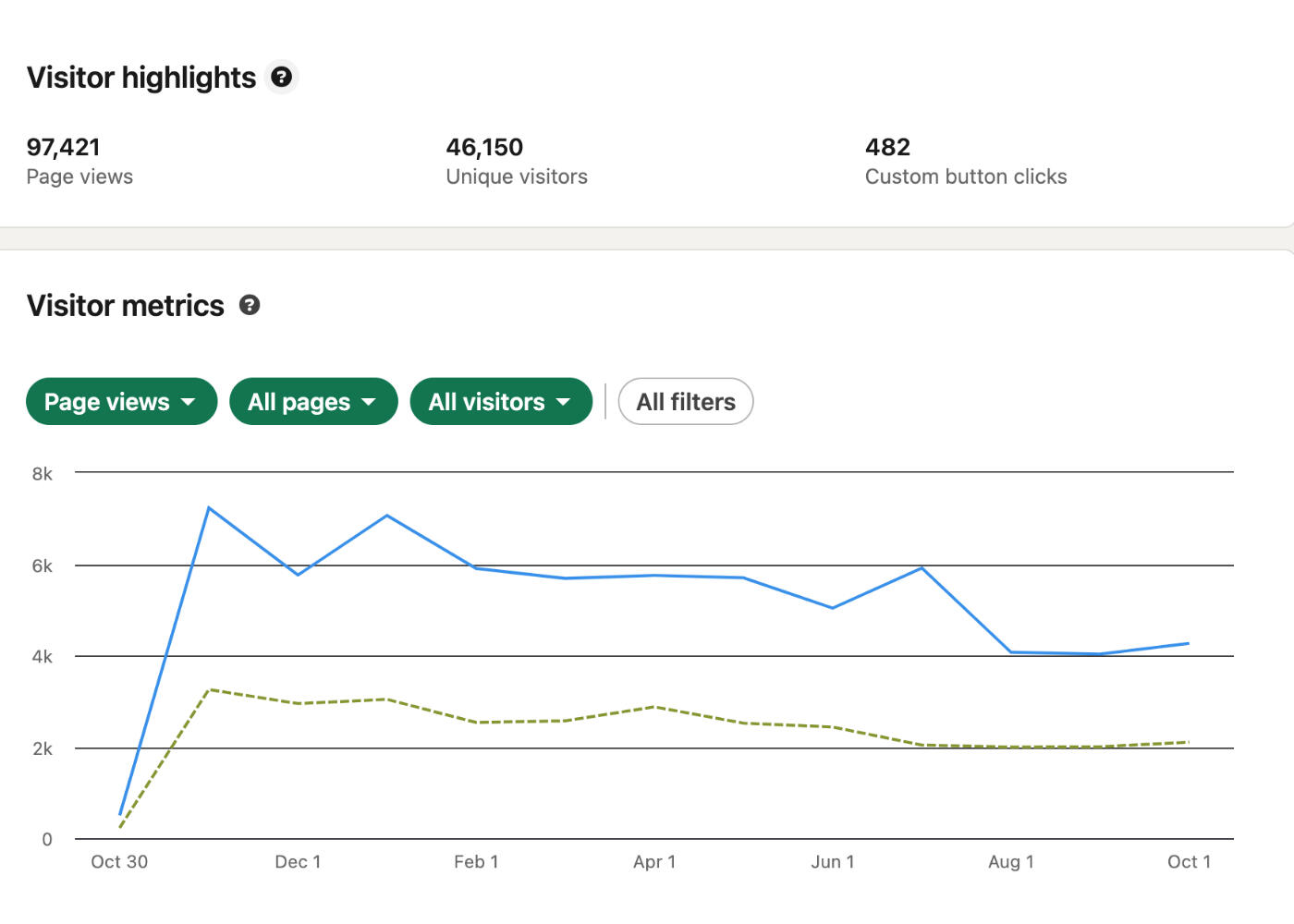Viewport: 1294px width, 924px height.
Task: Open the Page views metric selector
Action: pyautogui.click(x=121, y=401)
